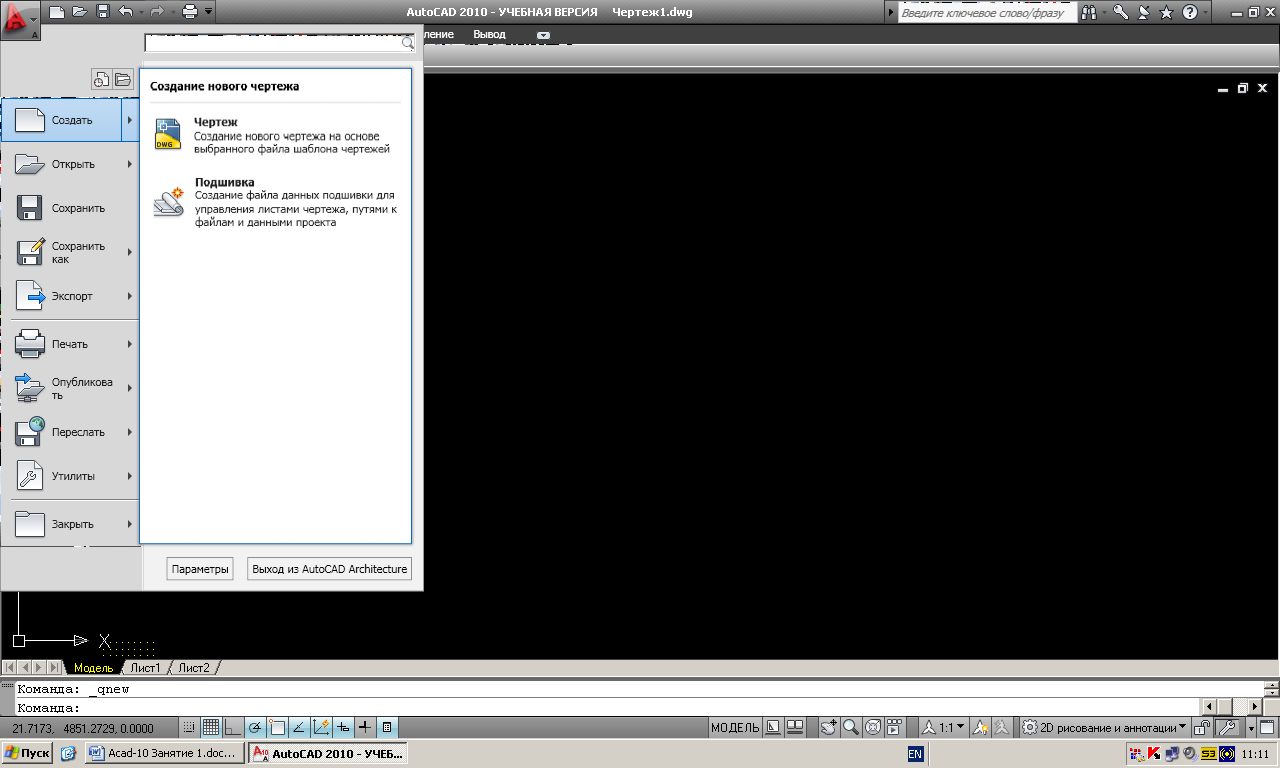The image size is (1280, 768).
Task: Expand the Экспорт submenu arrow
Action: (x=130, y=296)
